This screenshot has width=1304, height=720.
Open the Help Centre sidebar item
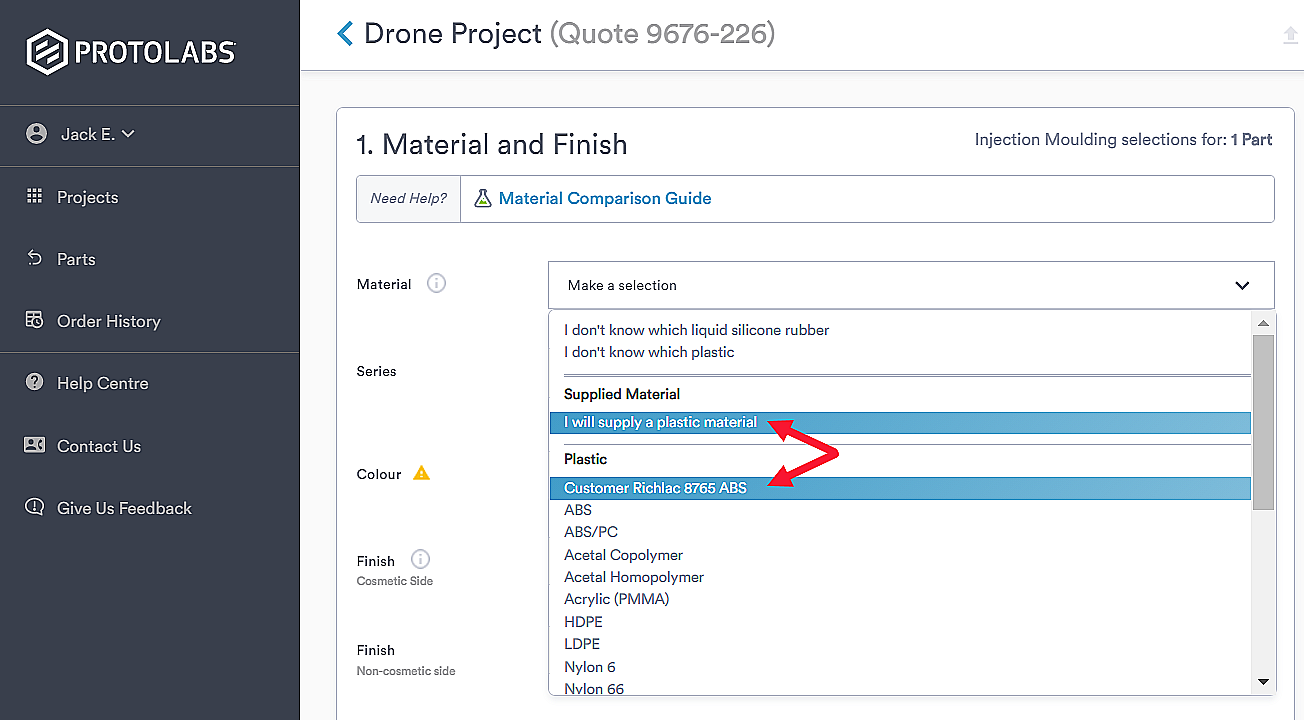pyautogui.click(x=103, y=383)
